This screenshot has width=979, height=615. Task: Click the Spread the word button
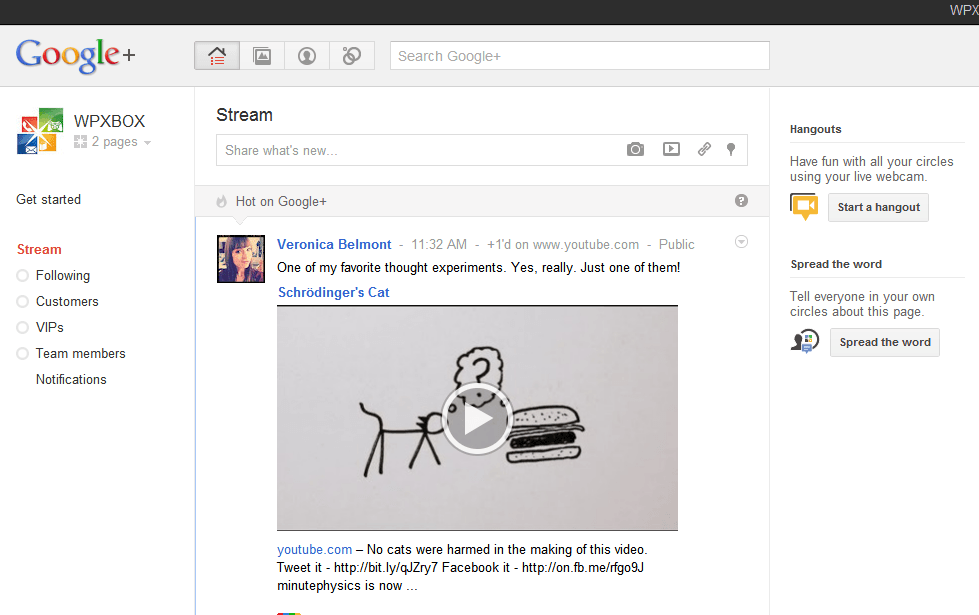pos(885,342)
